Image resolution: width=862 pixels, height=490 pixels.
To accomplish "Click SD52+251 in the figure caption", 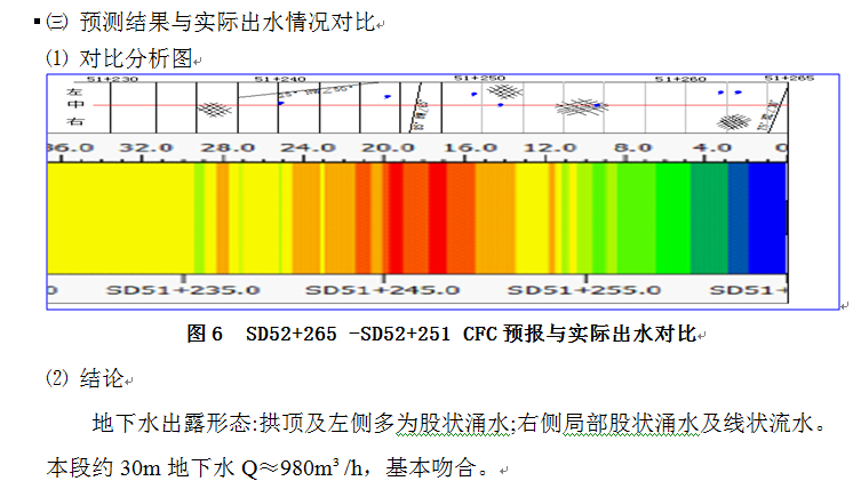I will [x=405, y=334].
